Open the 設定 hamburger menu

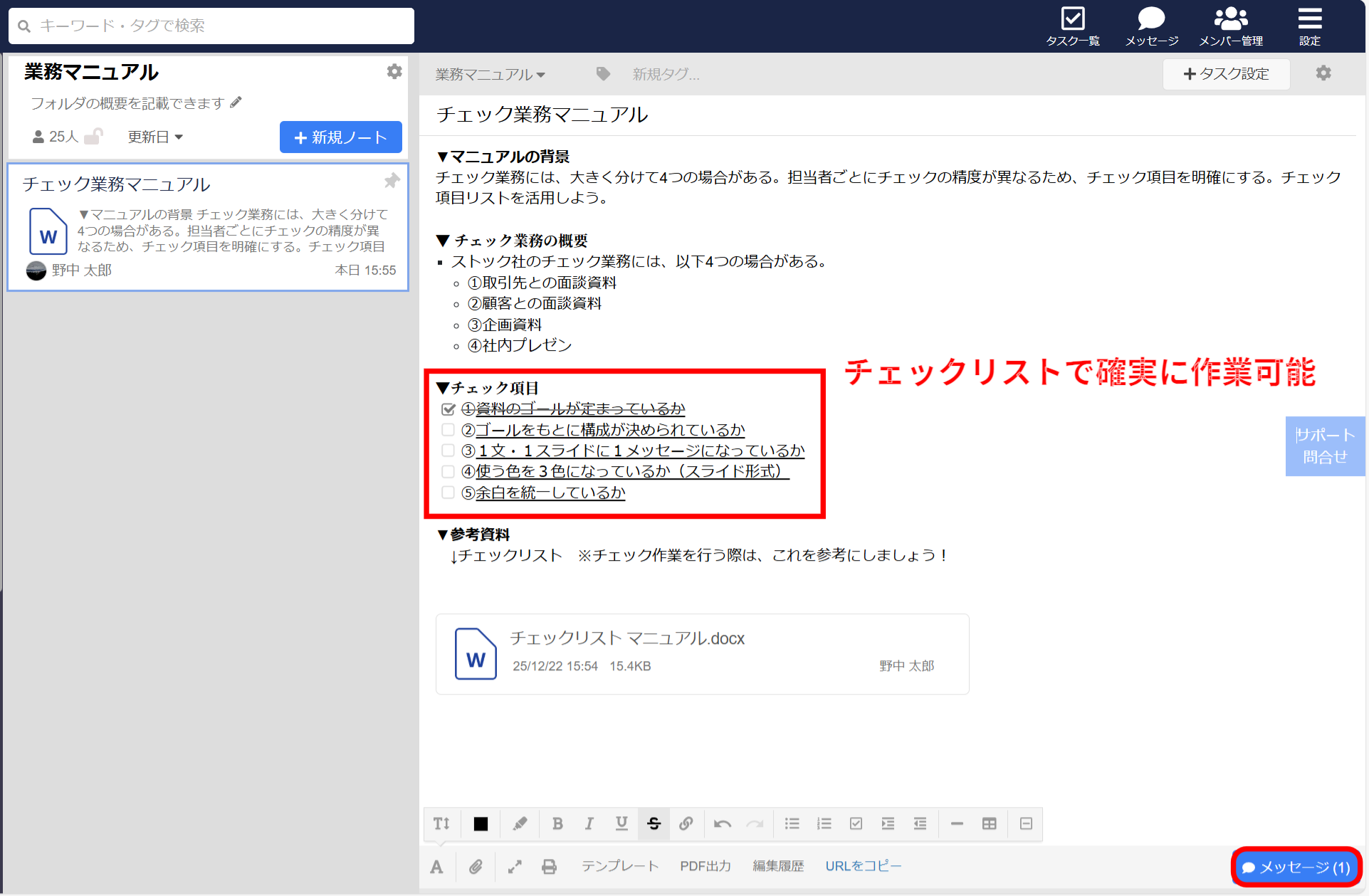(x=1309, y=25)
